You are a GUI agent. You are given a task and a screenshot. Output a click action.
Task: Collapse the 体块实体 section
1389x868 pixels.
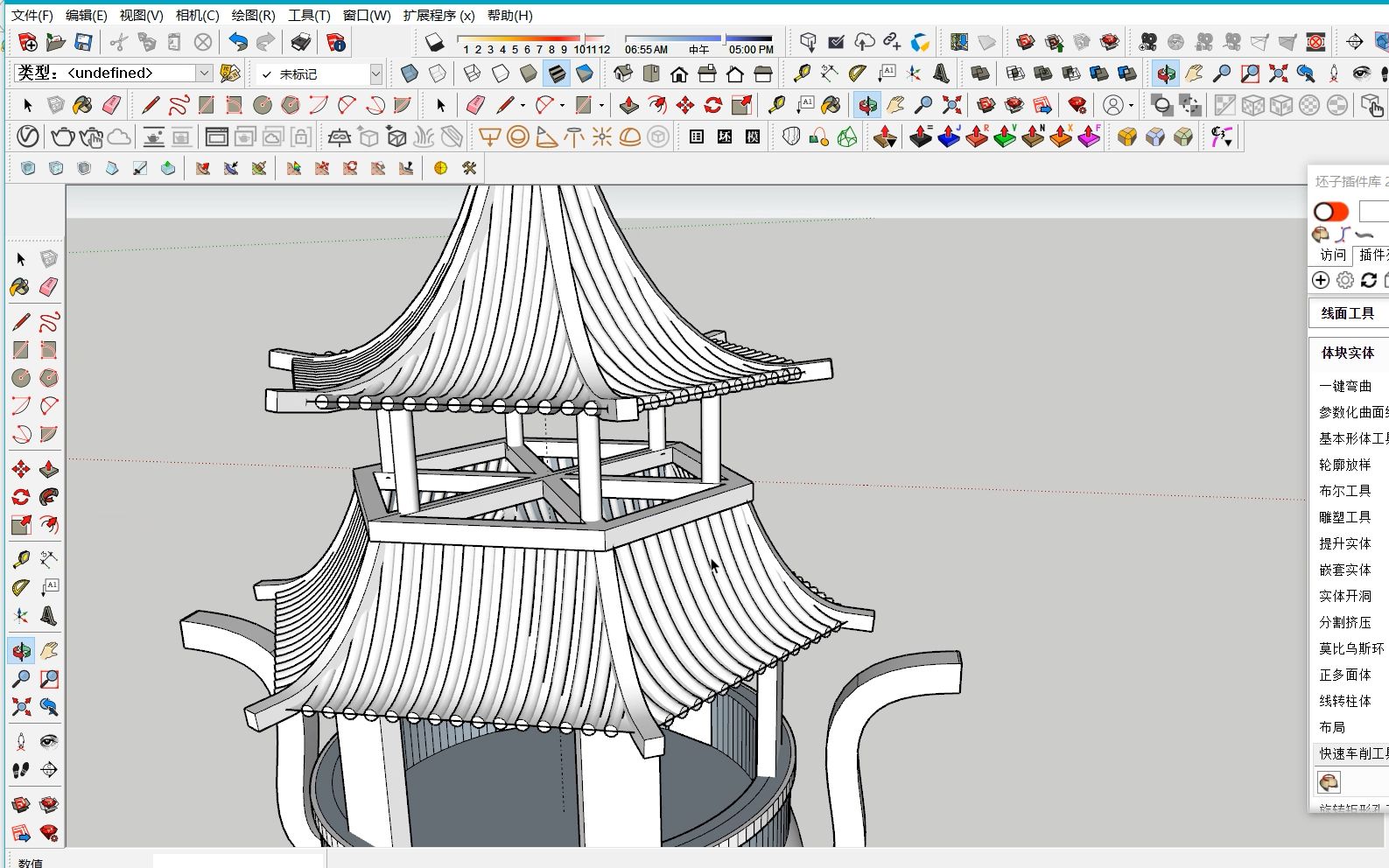(1348, 353)
